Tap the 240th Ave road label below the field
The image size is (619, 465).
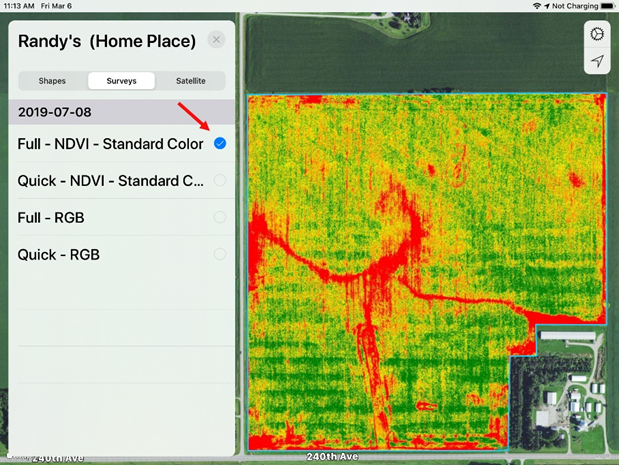pos(332,457)
